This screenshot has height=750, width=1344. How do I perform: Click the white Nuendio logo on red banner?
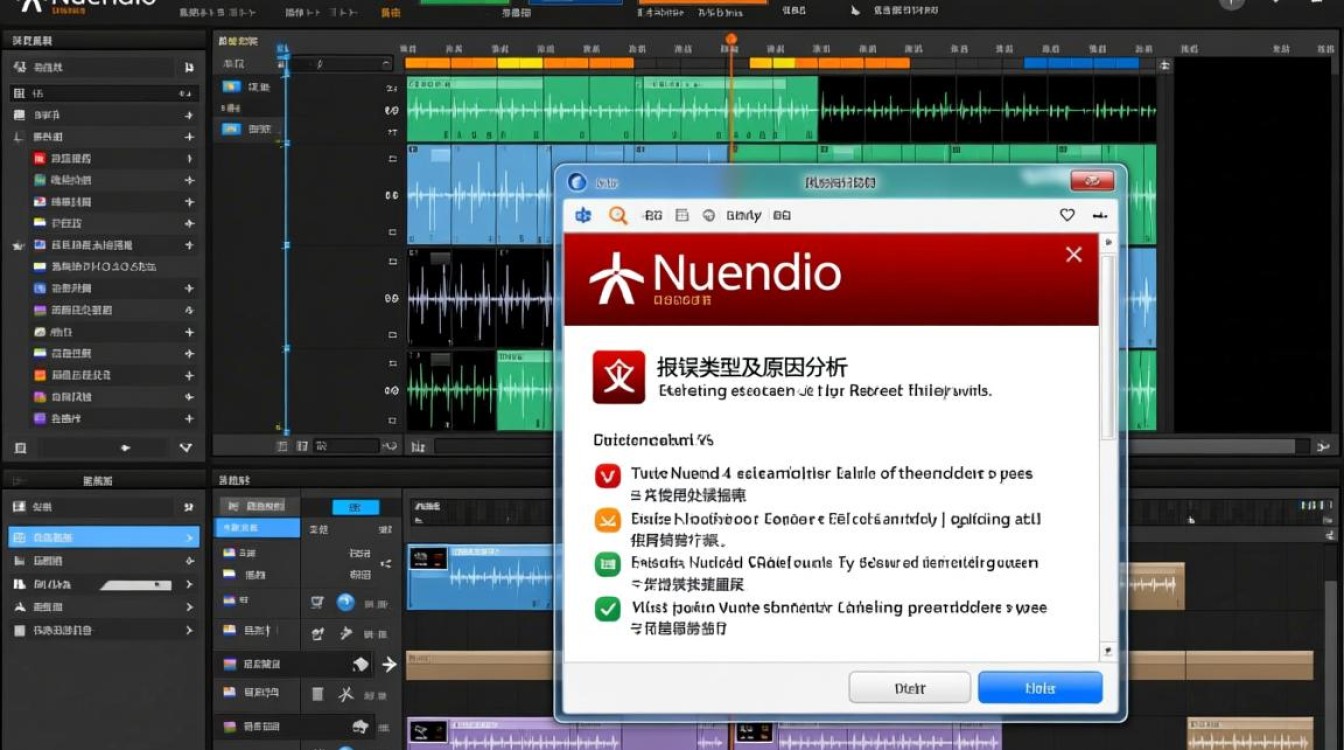point(616,277)
